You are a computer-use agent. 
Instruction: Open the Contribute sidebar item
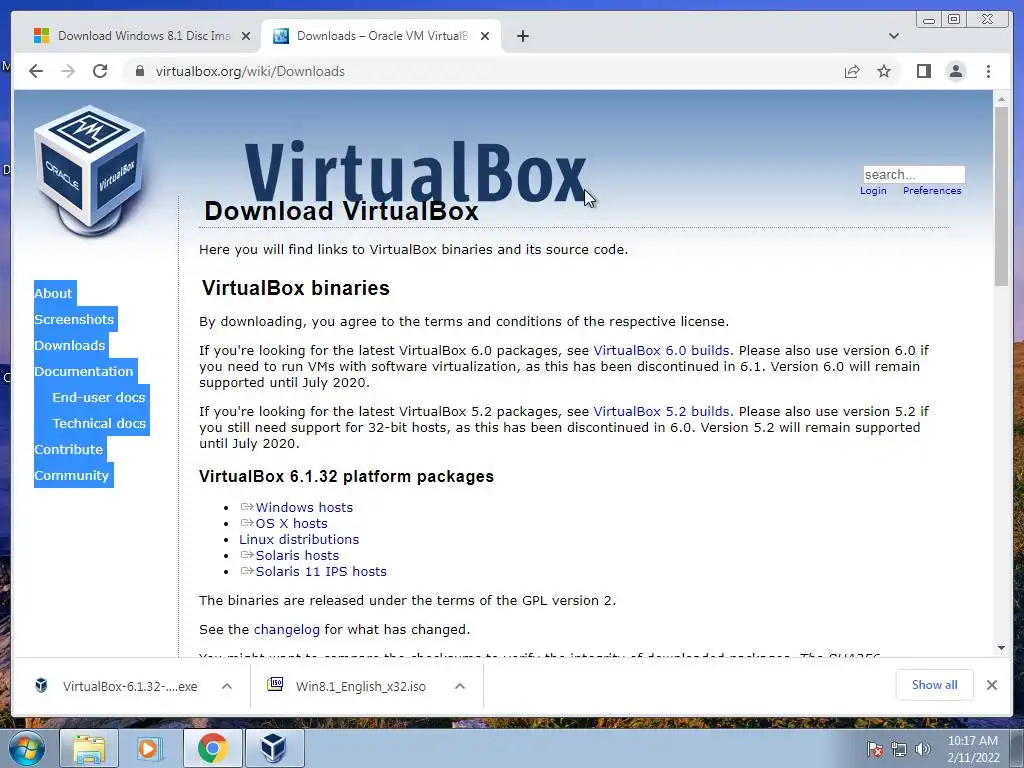pyautogui.click(x=69, y=449)
